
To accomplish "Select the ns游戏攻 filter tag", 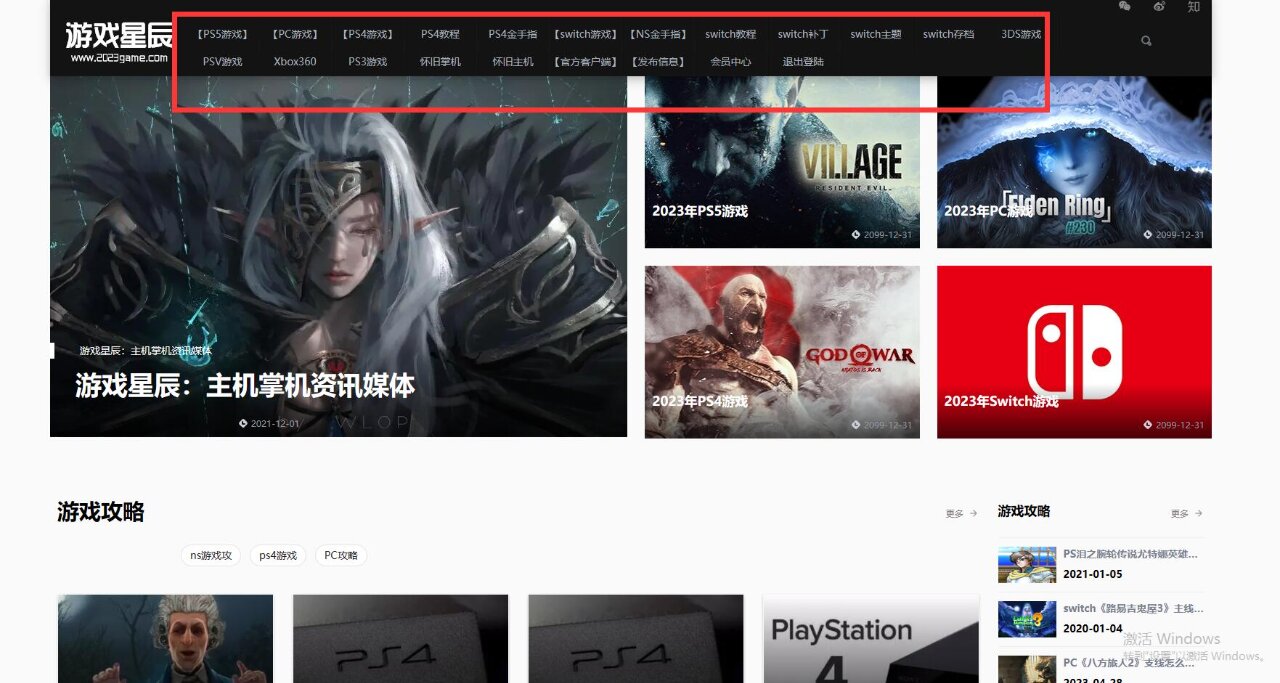I will coord(211,555).
